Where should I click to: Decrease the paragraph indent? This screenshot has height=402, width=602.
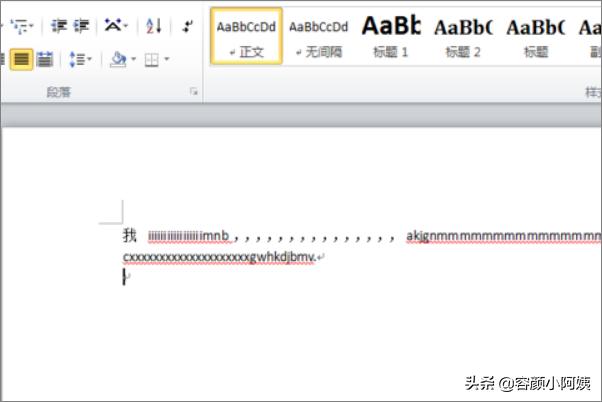coord(59,26)
